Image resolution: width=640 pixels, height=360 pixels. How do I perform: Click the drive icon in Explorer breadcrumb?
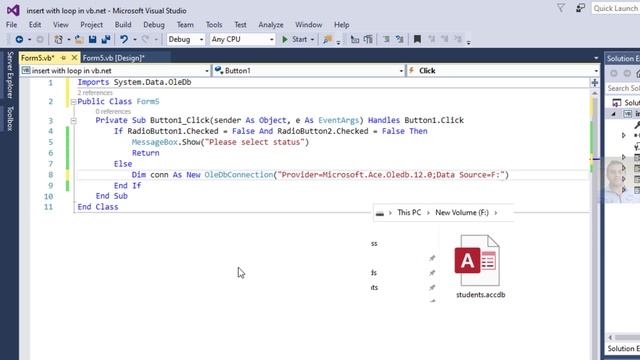pos(380,213)
